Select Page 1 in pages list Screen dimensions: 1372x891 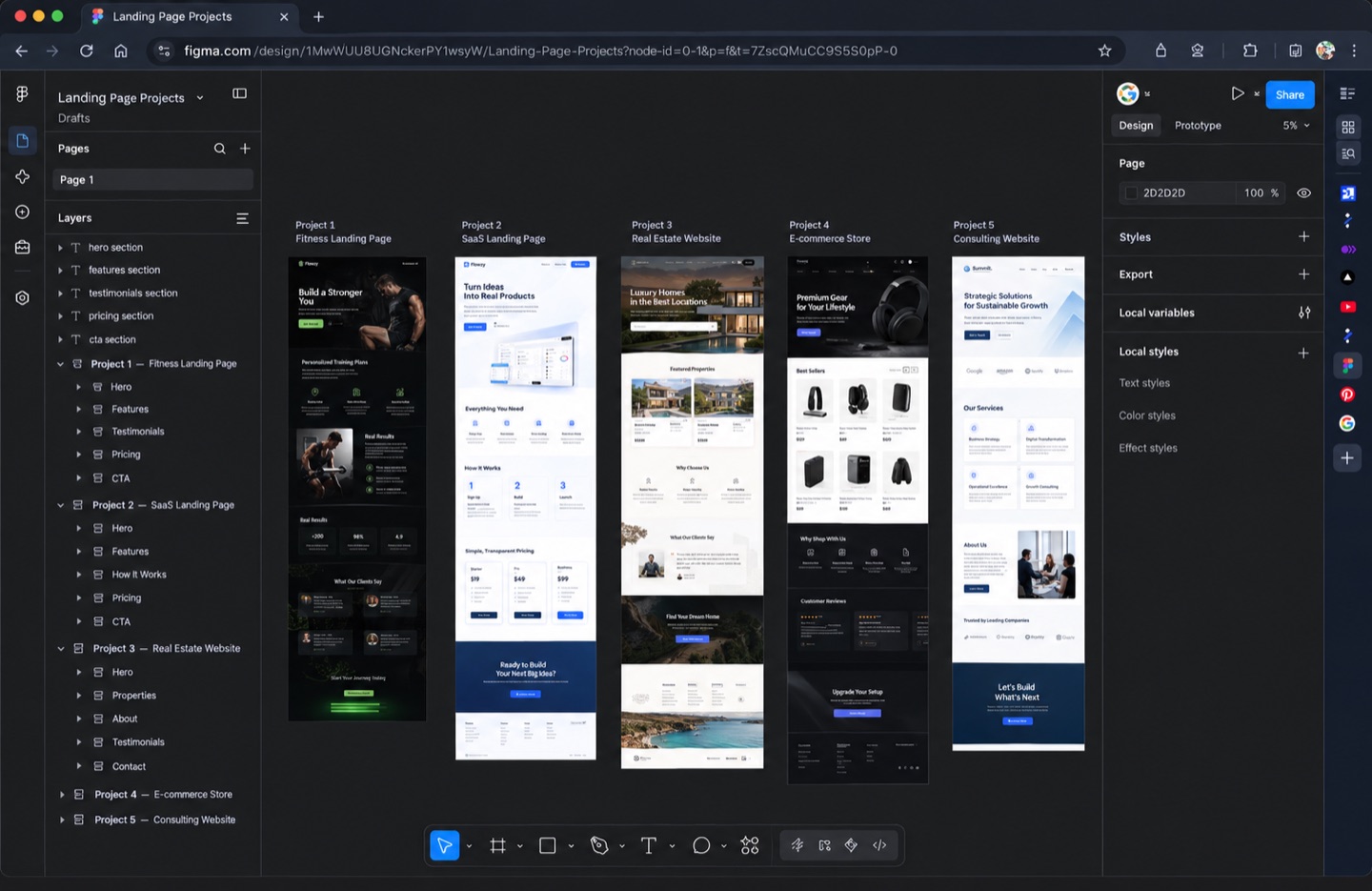[152, 180]
